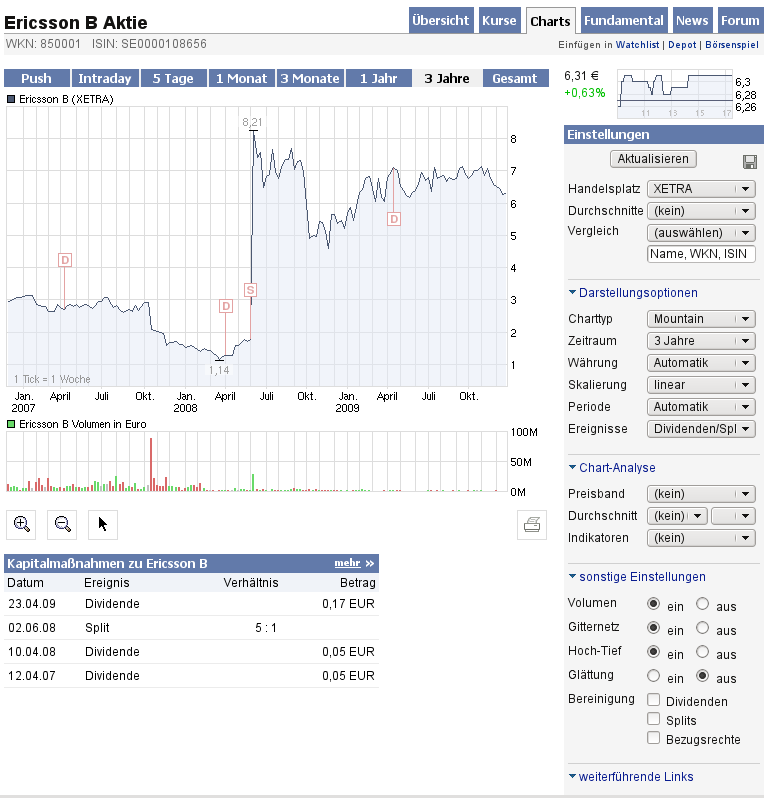Open the mehr link in Kapitalmaßnahmen
The width and height of the screenshot is (764, 798).
[348, 563]
